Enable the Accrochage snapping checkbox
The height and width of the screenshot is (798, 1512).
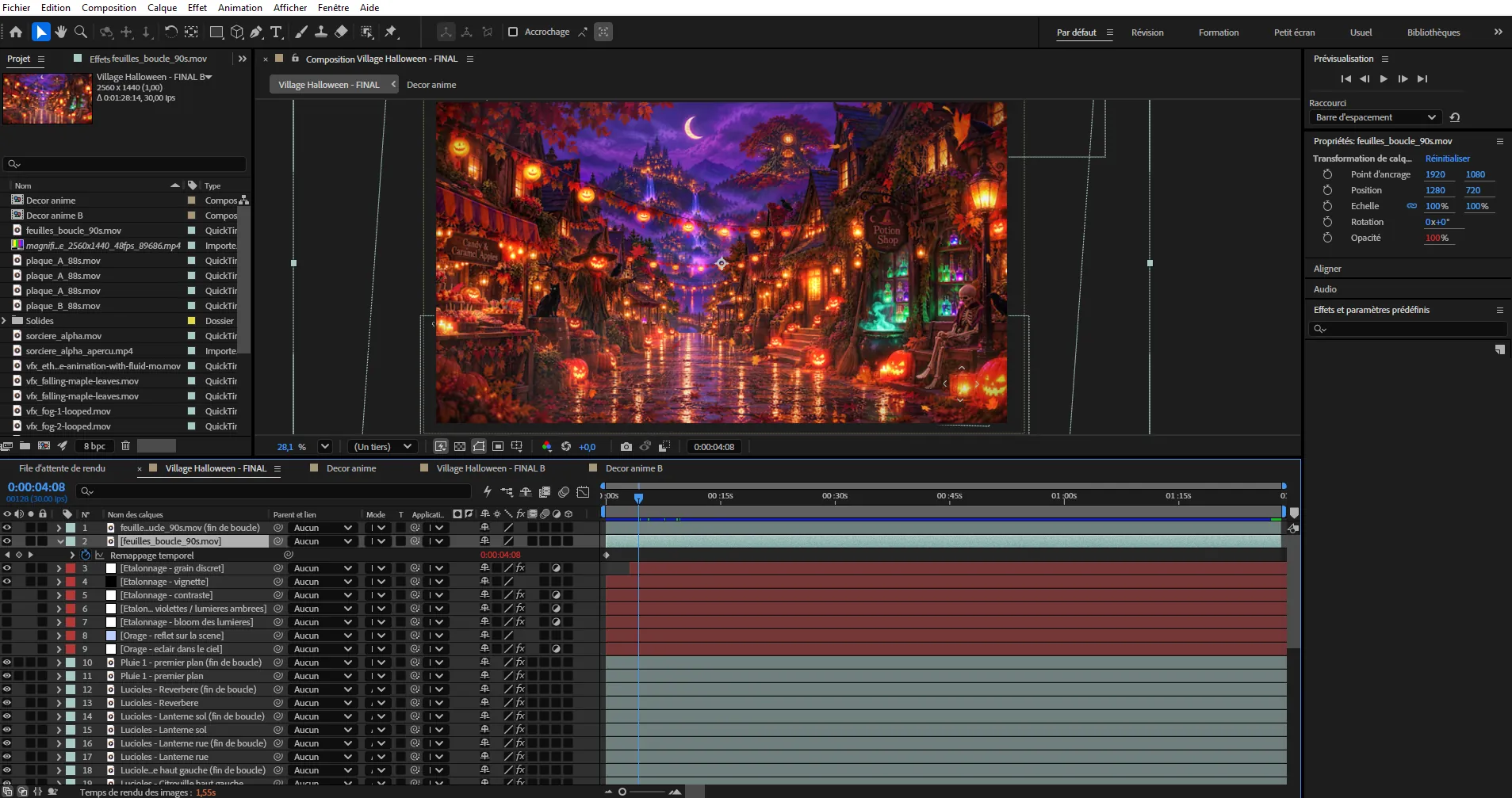coord(513,32)
